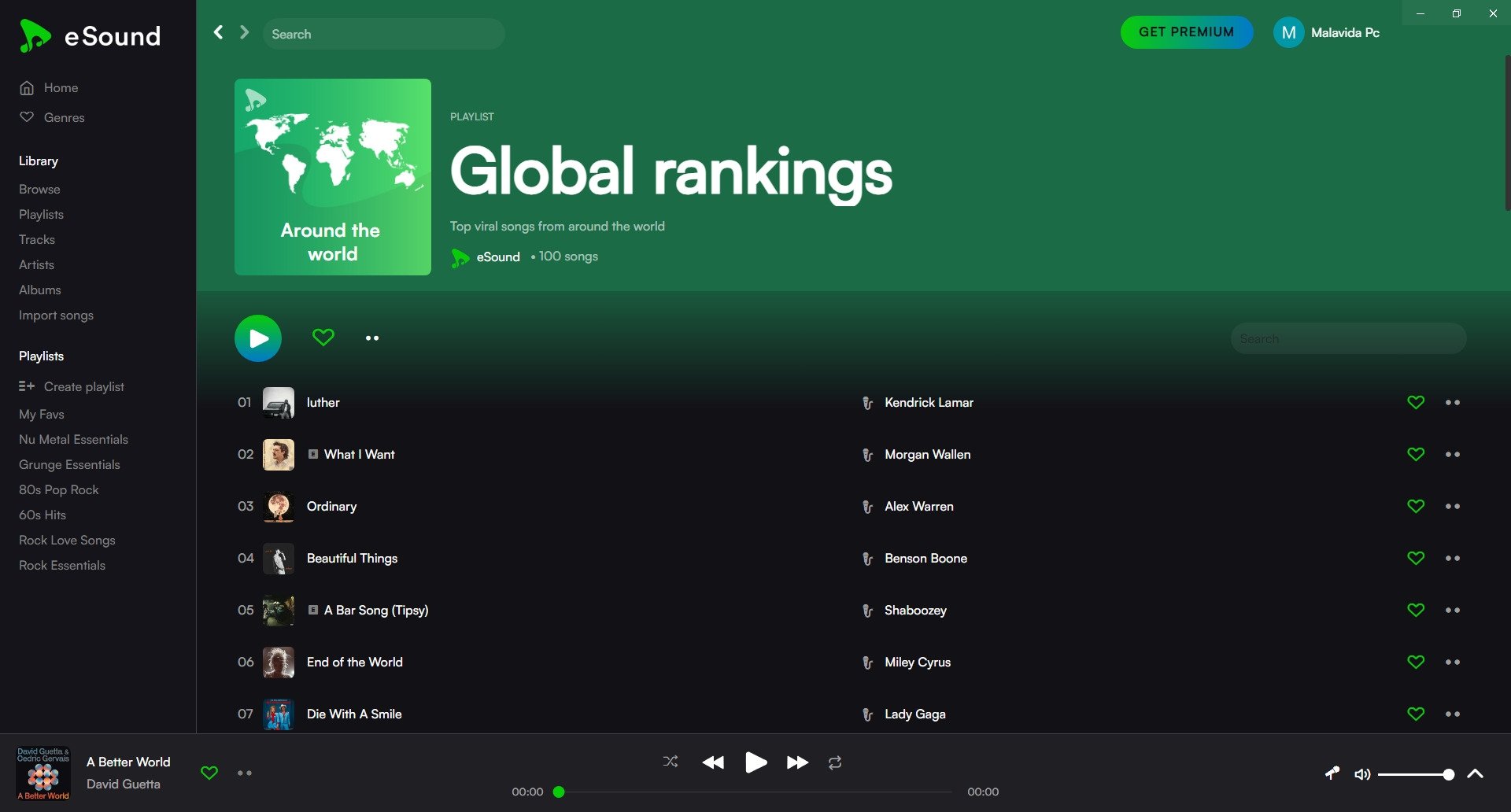Screen dimensions: 1511x812
Task: Open options for Ordinary
Action: tap(1453, 506)
